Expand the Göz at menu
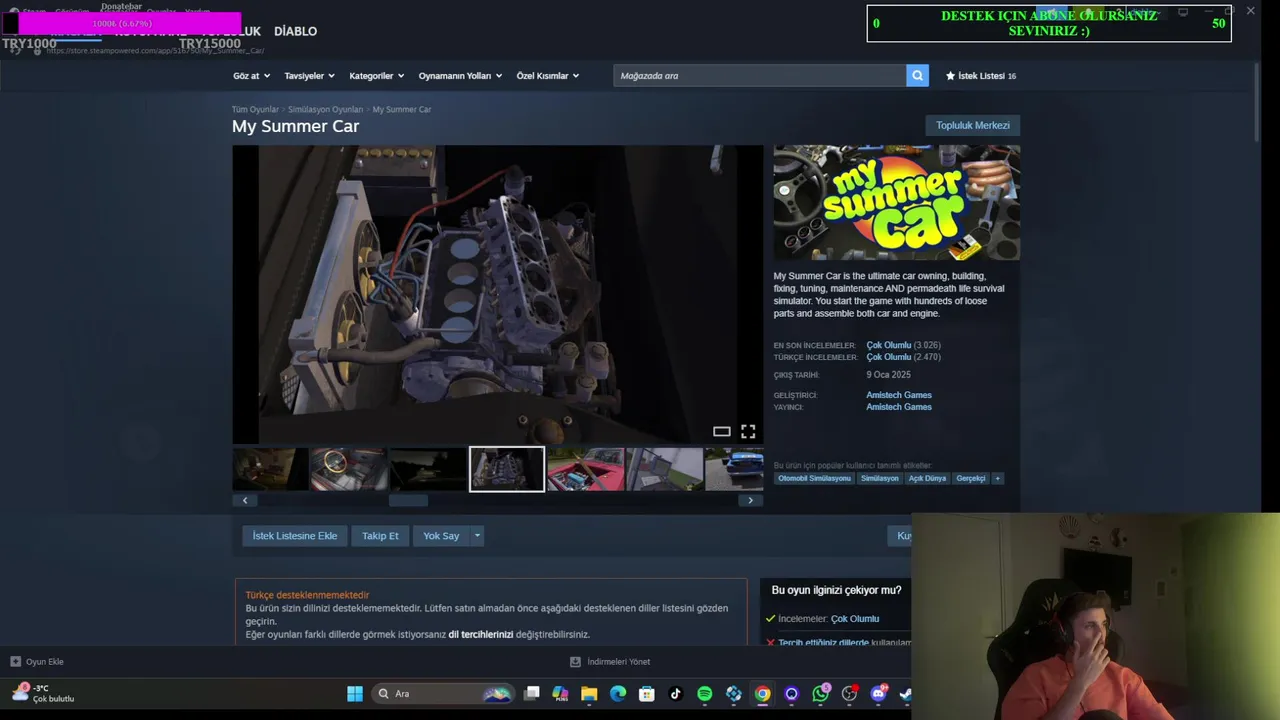1280x720 pixels. pos(251,76)
